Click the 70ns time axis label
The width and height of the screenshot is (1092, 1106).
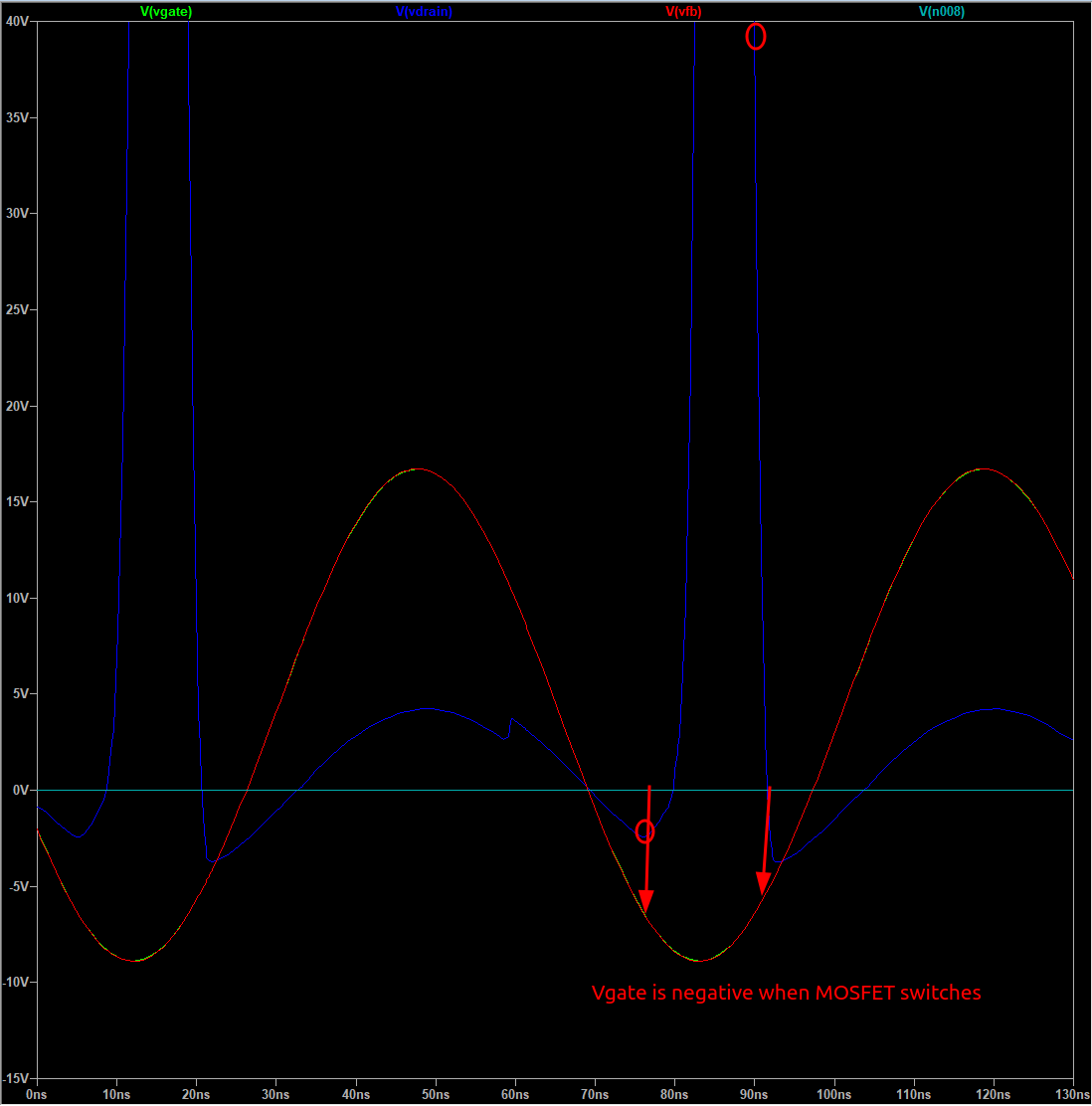pos(595,1094)
